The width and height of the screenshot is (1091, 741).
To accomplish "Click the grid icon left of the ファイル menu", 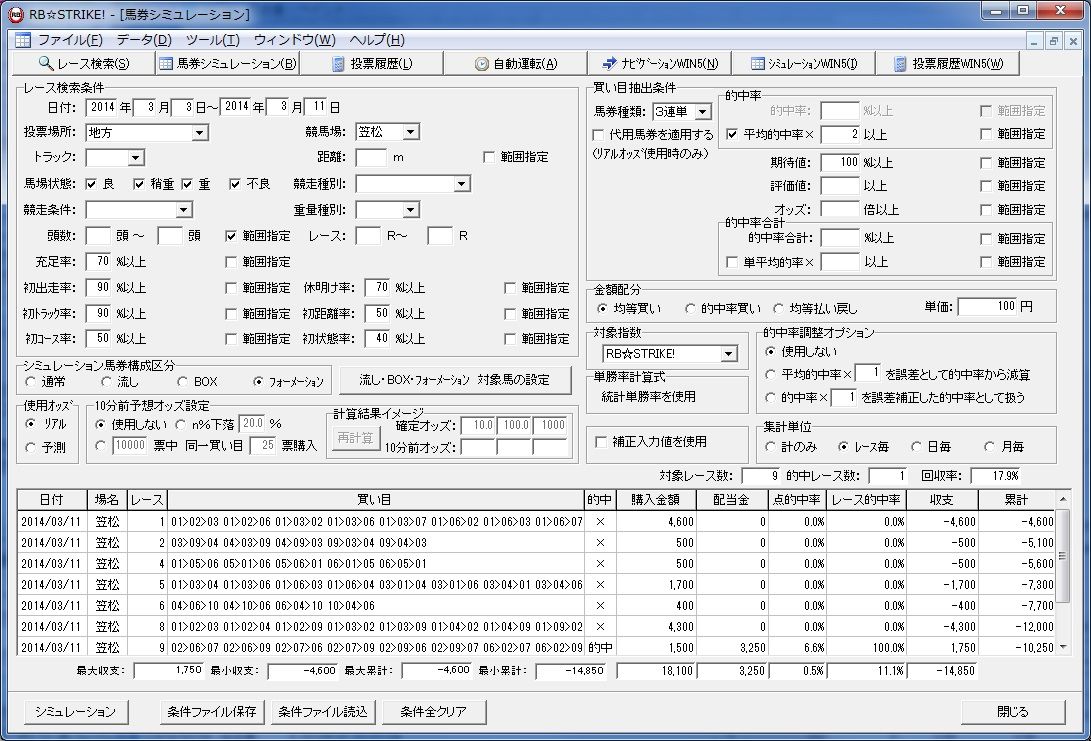I will coord(22,40).
